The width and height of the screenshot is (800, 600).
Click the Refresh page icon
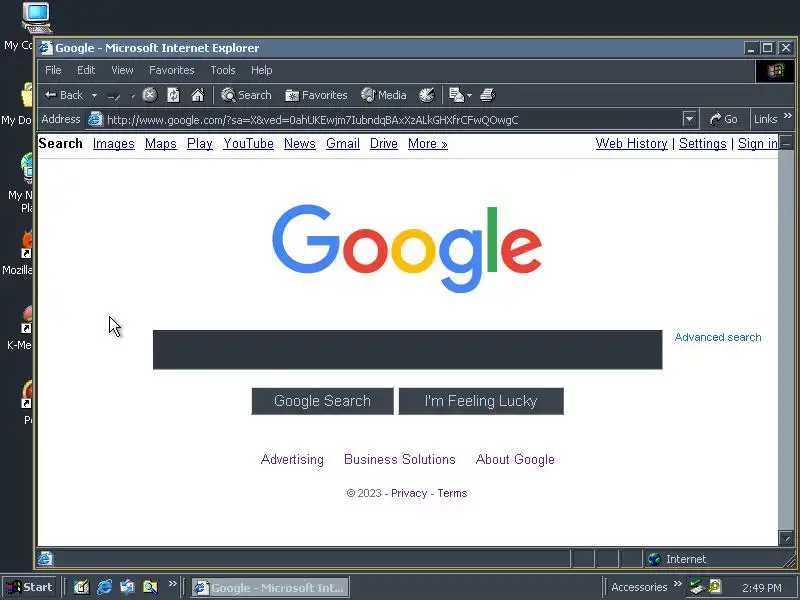tap(173, 95)
